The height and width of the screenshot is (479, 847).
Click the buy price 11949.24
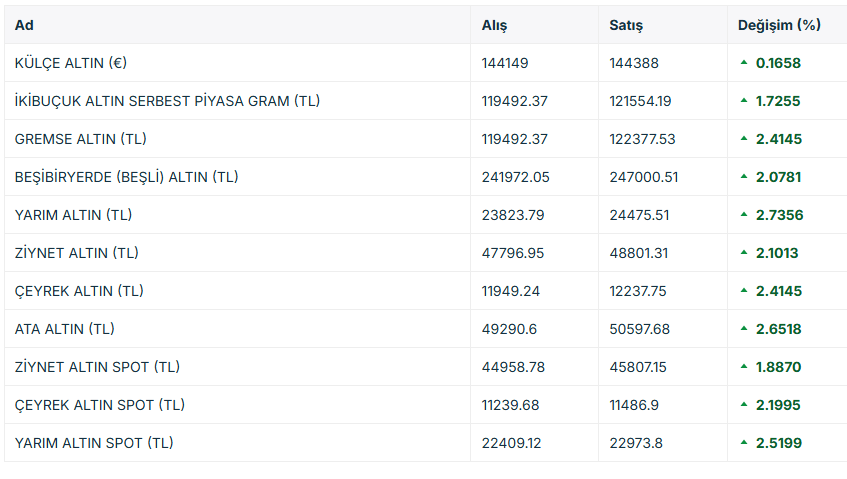pos(511,291)
